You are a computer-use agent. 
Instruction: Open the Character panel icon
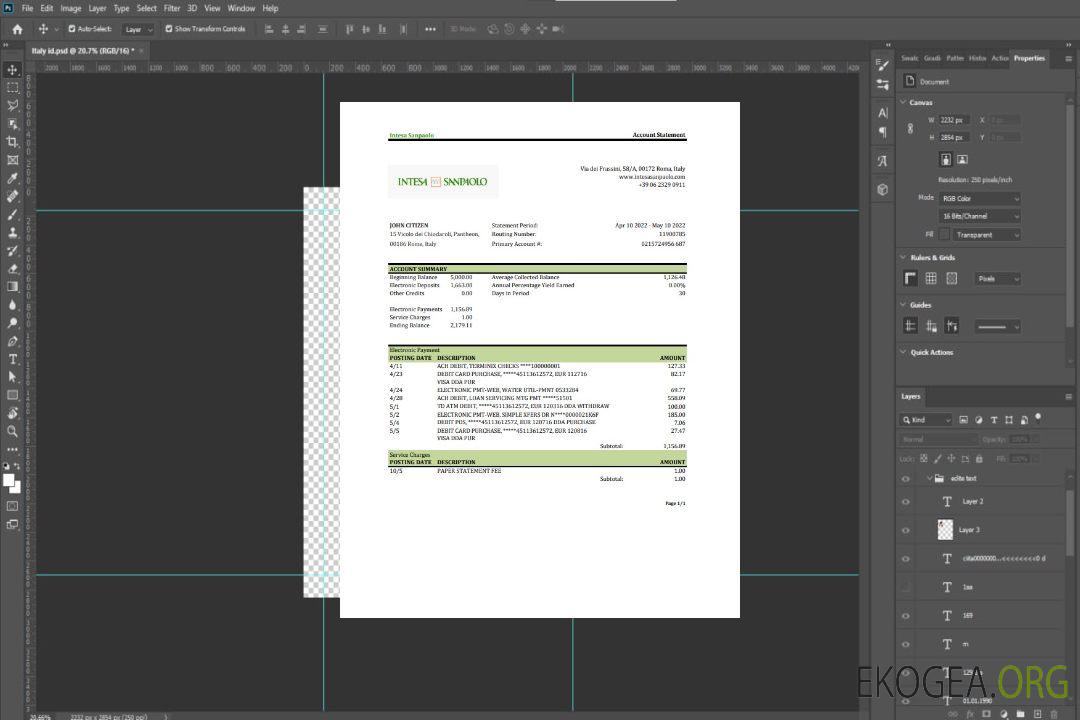tap(883, 113)
